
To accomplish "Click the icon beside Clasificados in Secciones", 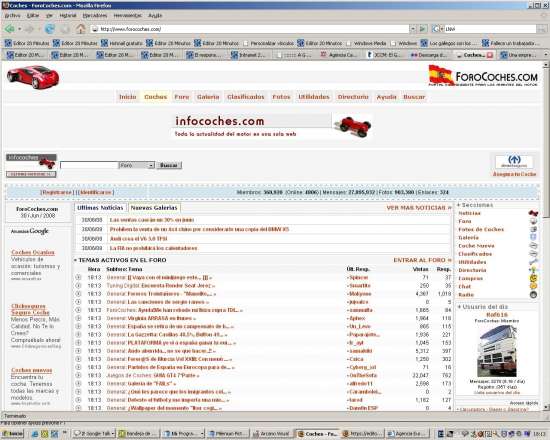I will [x=533, y=254].
